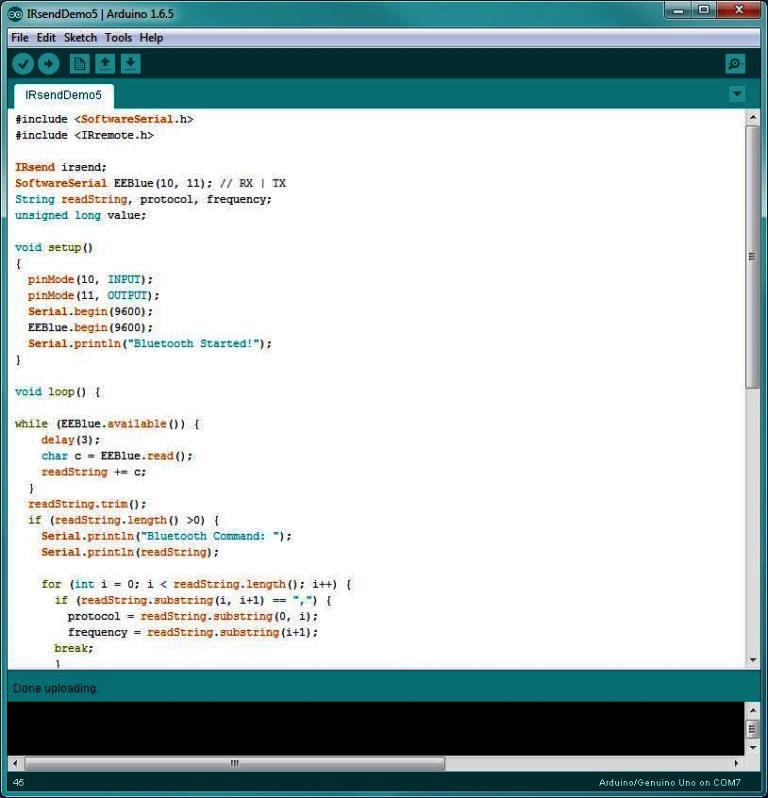Image resolution: width=768 pixels, height=798 pixels.
Task: Open a sketch with the Open icon
Action: click(105, 64)
